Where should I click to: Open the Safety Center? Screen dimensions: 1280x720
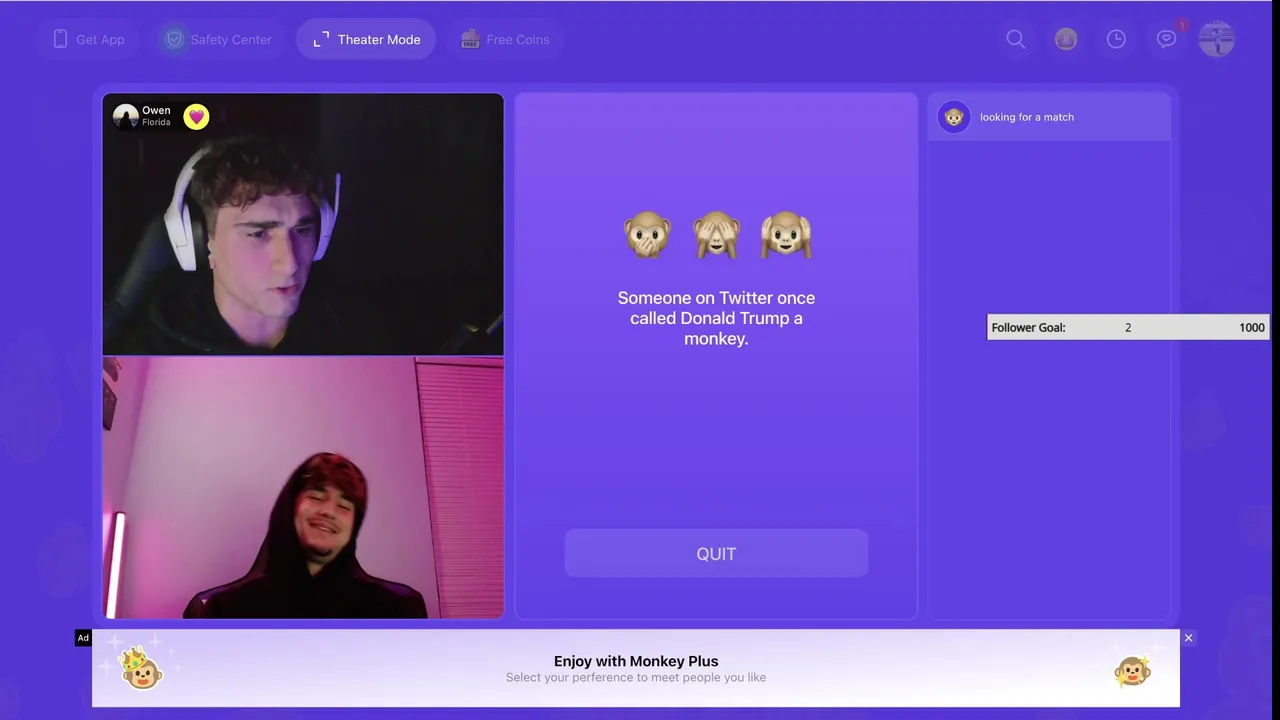pos(218,39)
